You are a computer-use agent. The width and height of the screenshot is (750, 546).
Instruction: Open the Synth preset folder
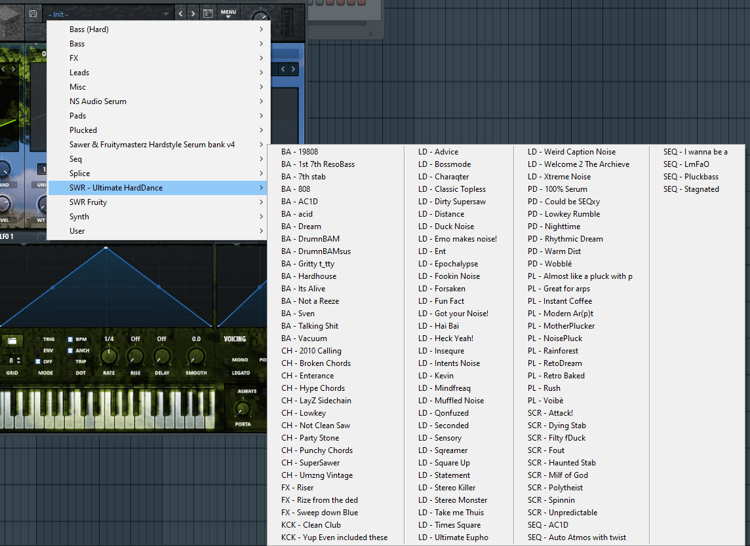click(x=159, y=216)
